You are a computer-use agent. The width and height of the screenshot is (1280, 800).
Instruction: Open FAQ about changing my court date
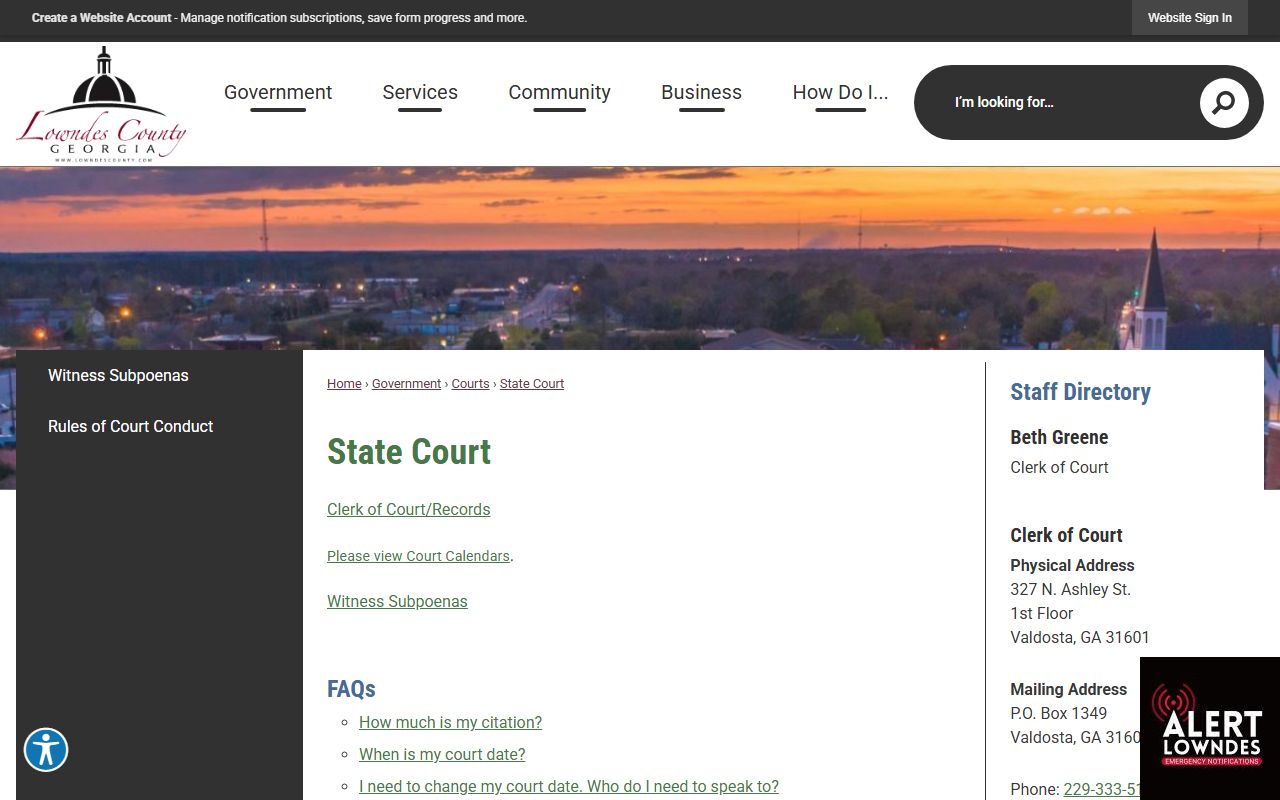click(x=569, y=786)
